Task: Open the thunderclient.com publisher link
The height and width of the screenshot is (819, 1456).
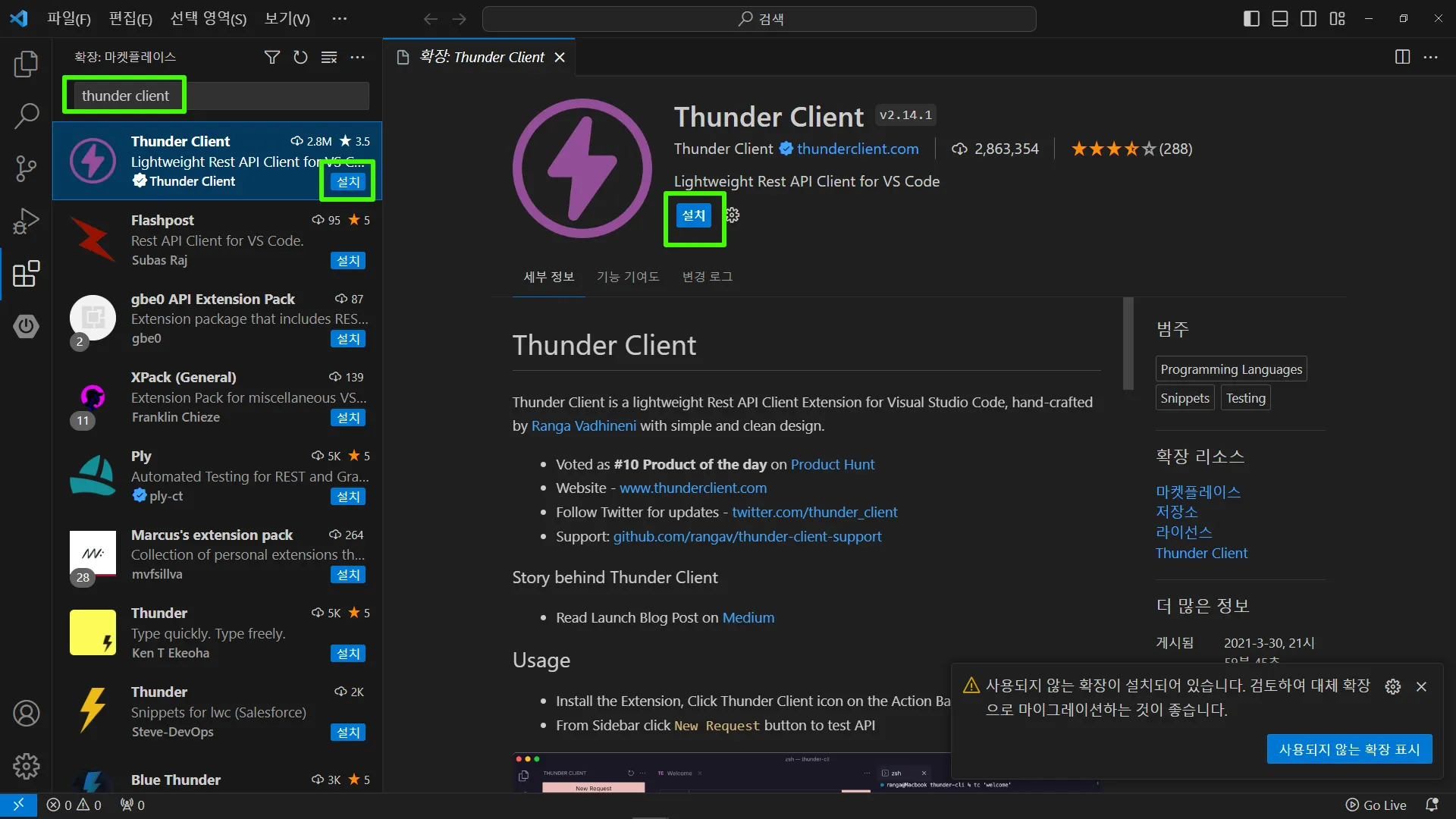Action: (857, 149)
